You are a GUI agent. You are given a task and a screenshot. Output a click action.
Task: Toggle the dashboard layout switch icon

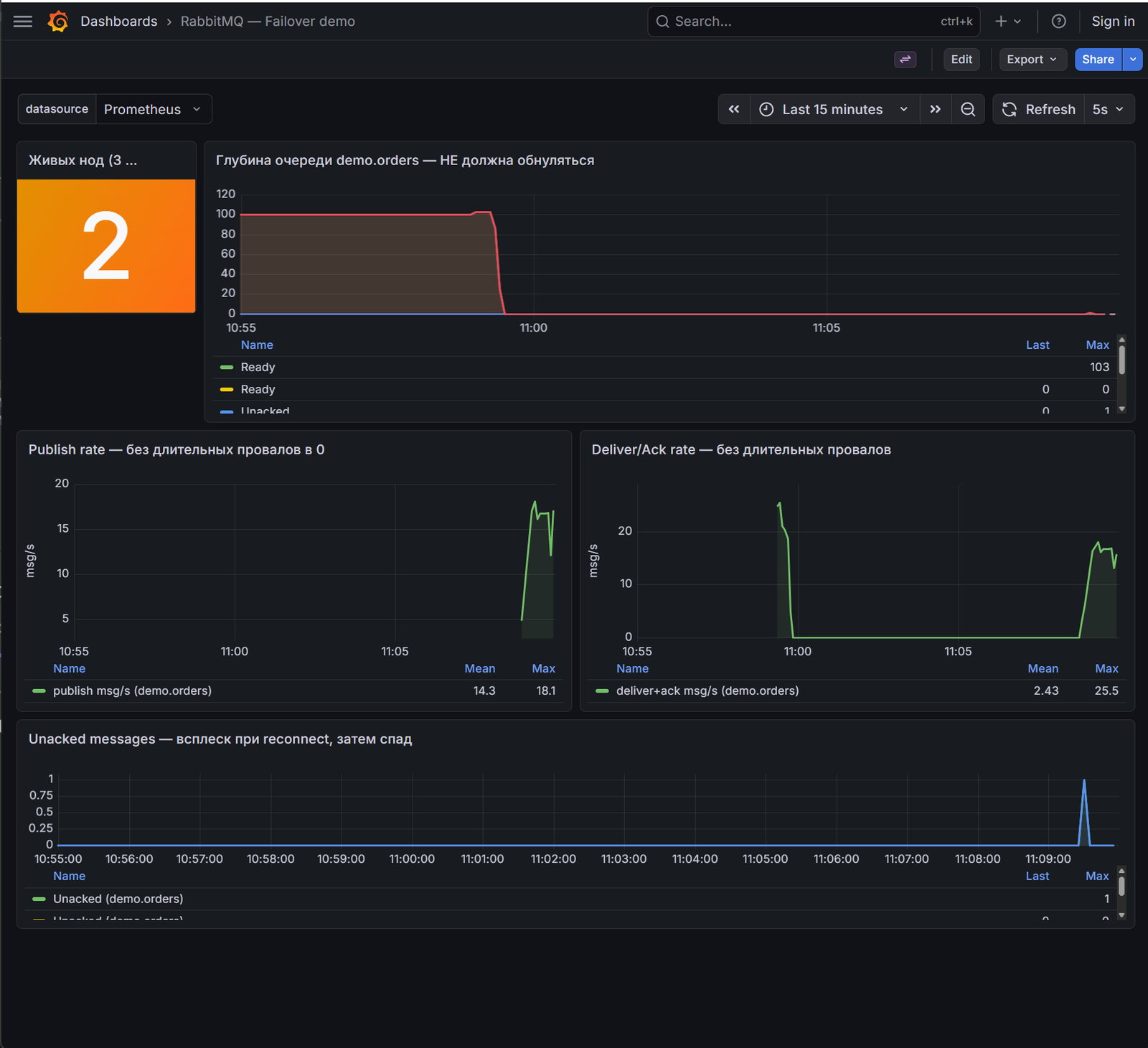pyautogui.click(x=905, y=60)
